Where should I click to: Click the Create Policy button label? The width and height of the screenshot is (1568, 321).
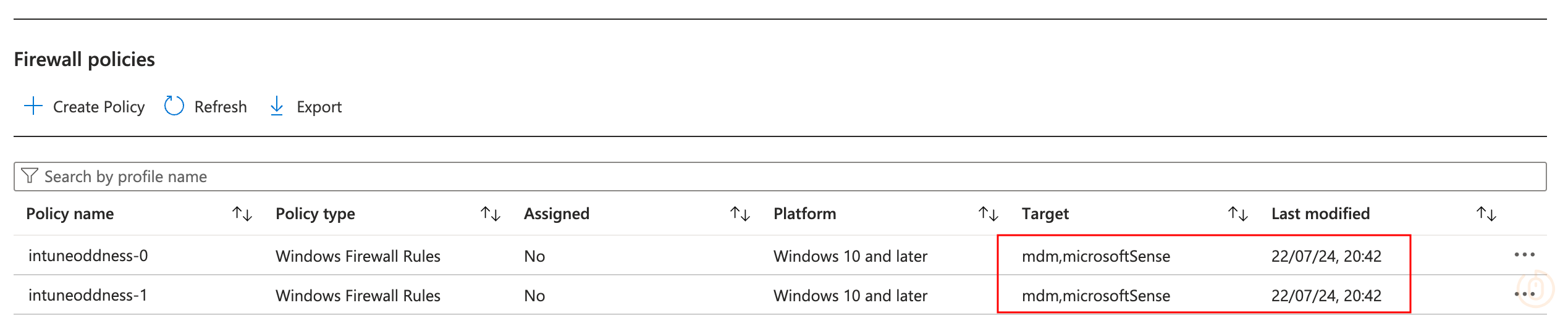pyautogui.click(x=99, y=107)
